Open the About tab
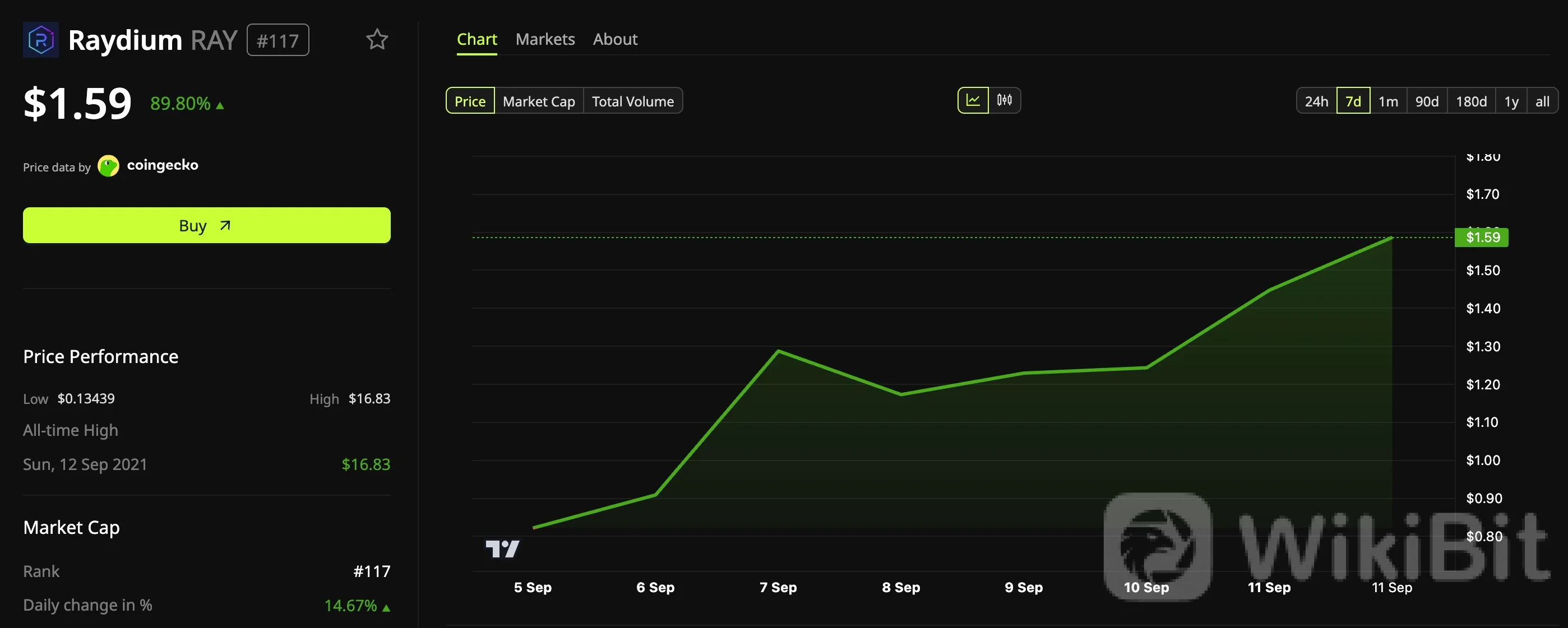 615,40
